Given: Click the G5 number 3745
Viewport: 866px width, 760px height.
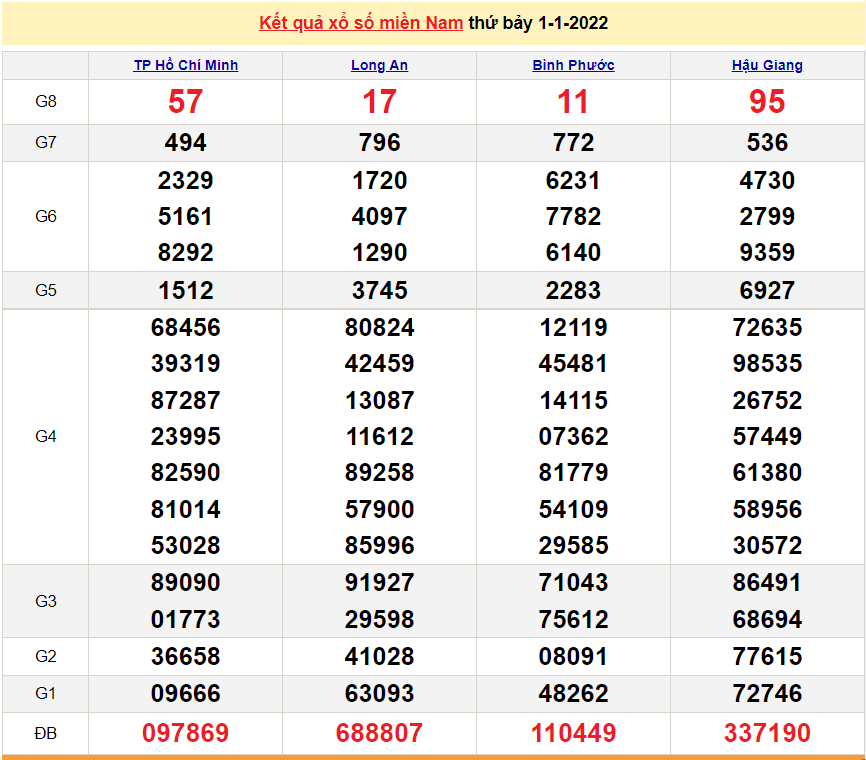Looking at the screenshot, I should click(379, 291).
